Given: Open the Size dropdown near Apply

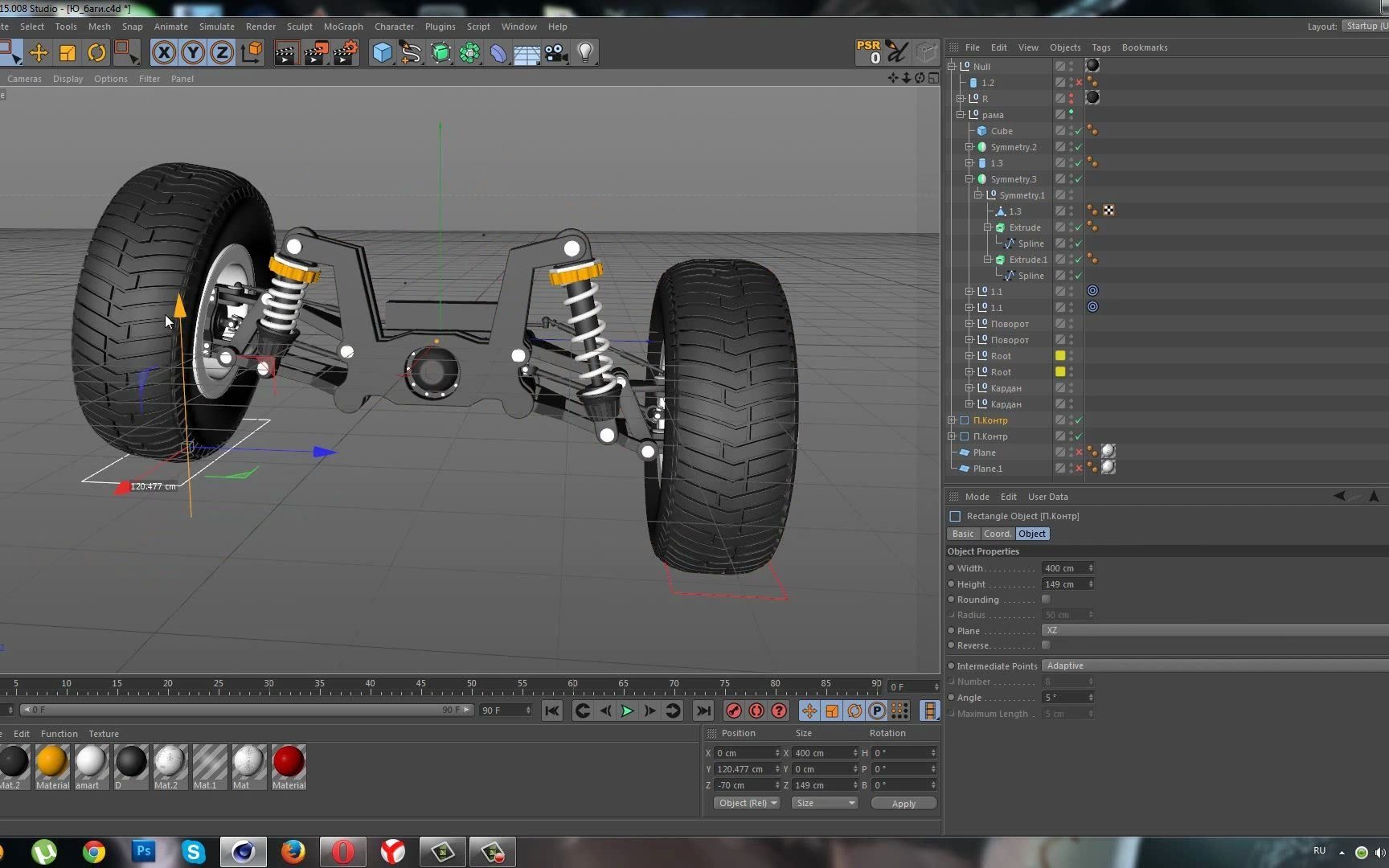Looking at the screenshot, I should [824, 803].
